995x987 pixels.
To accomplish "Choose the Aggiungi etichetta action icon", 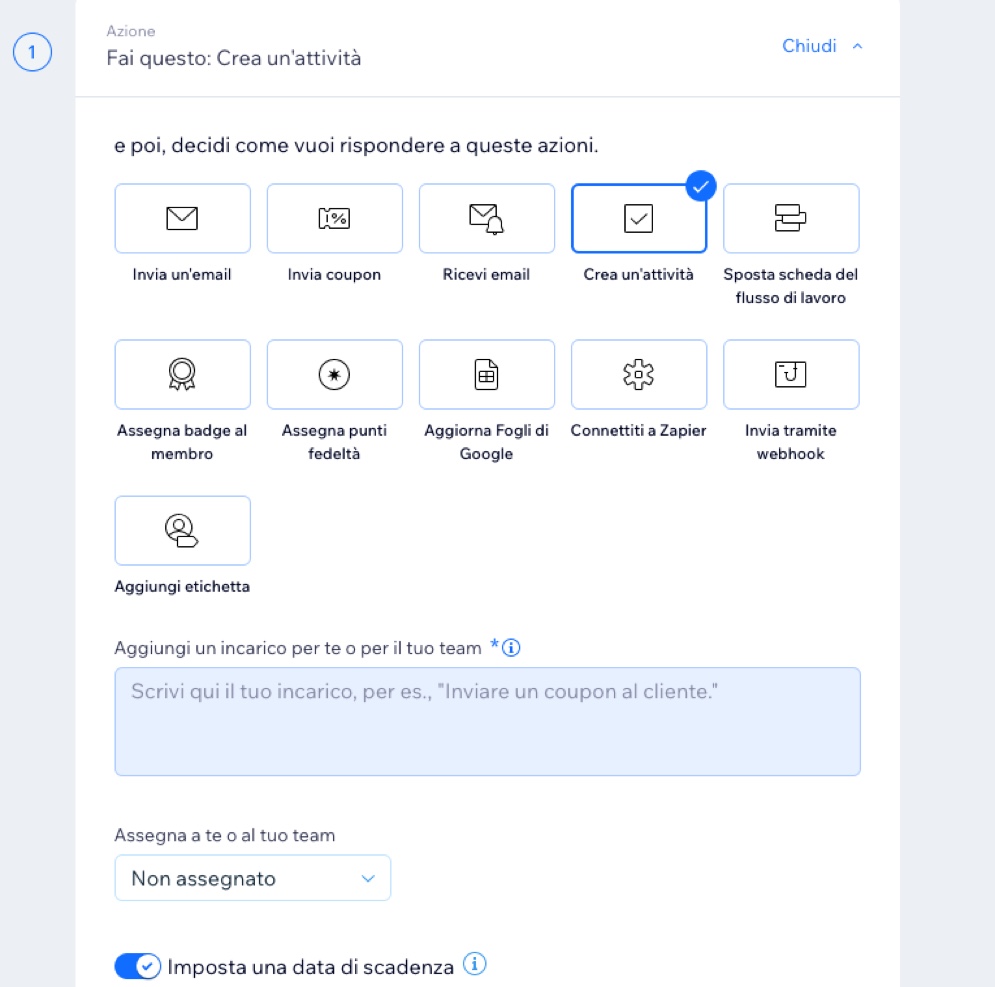I will (x=181, y=531).
